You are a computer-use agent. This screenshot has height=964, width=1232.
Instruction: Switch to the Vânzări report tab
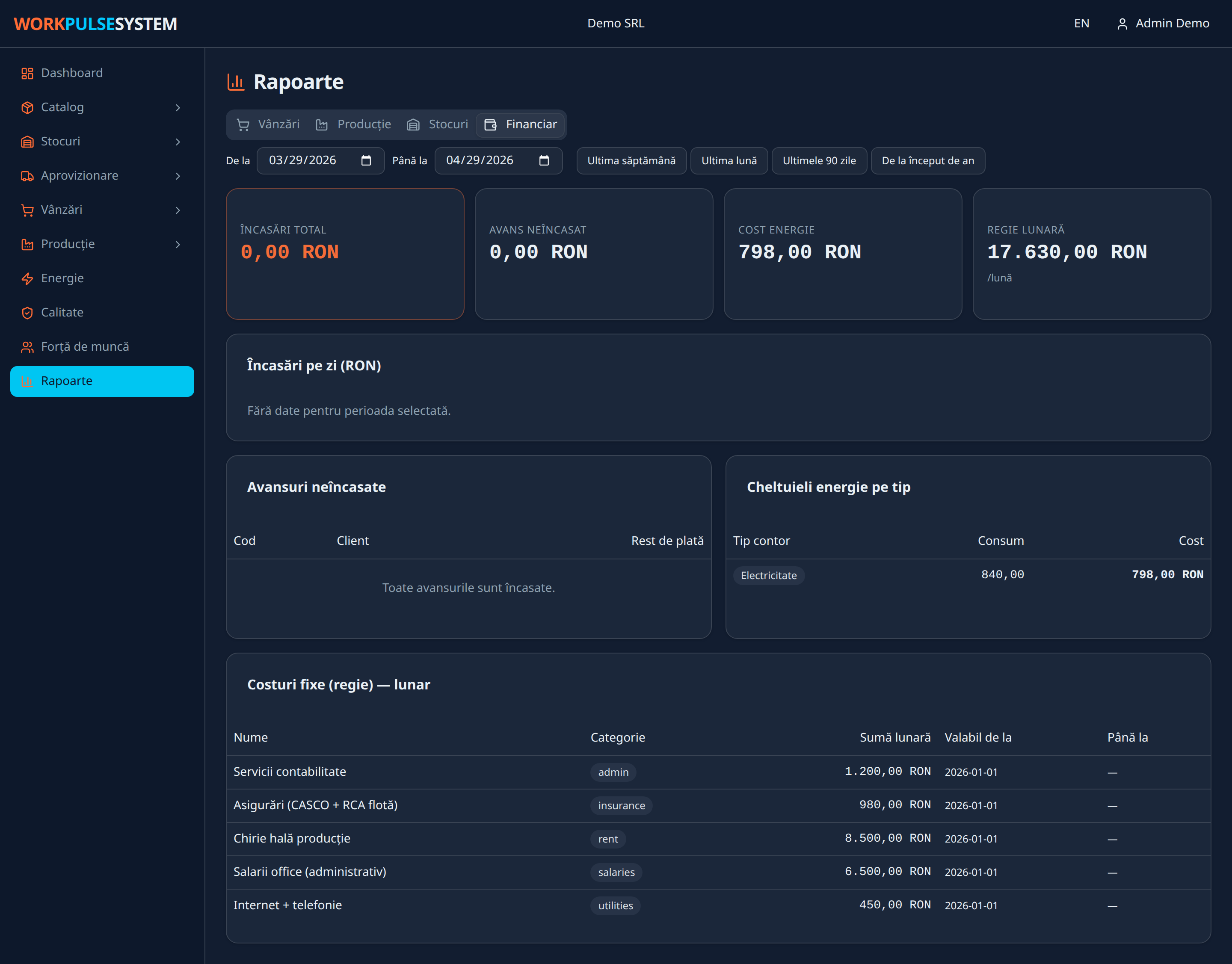tap(268, 125)
